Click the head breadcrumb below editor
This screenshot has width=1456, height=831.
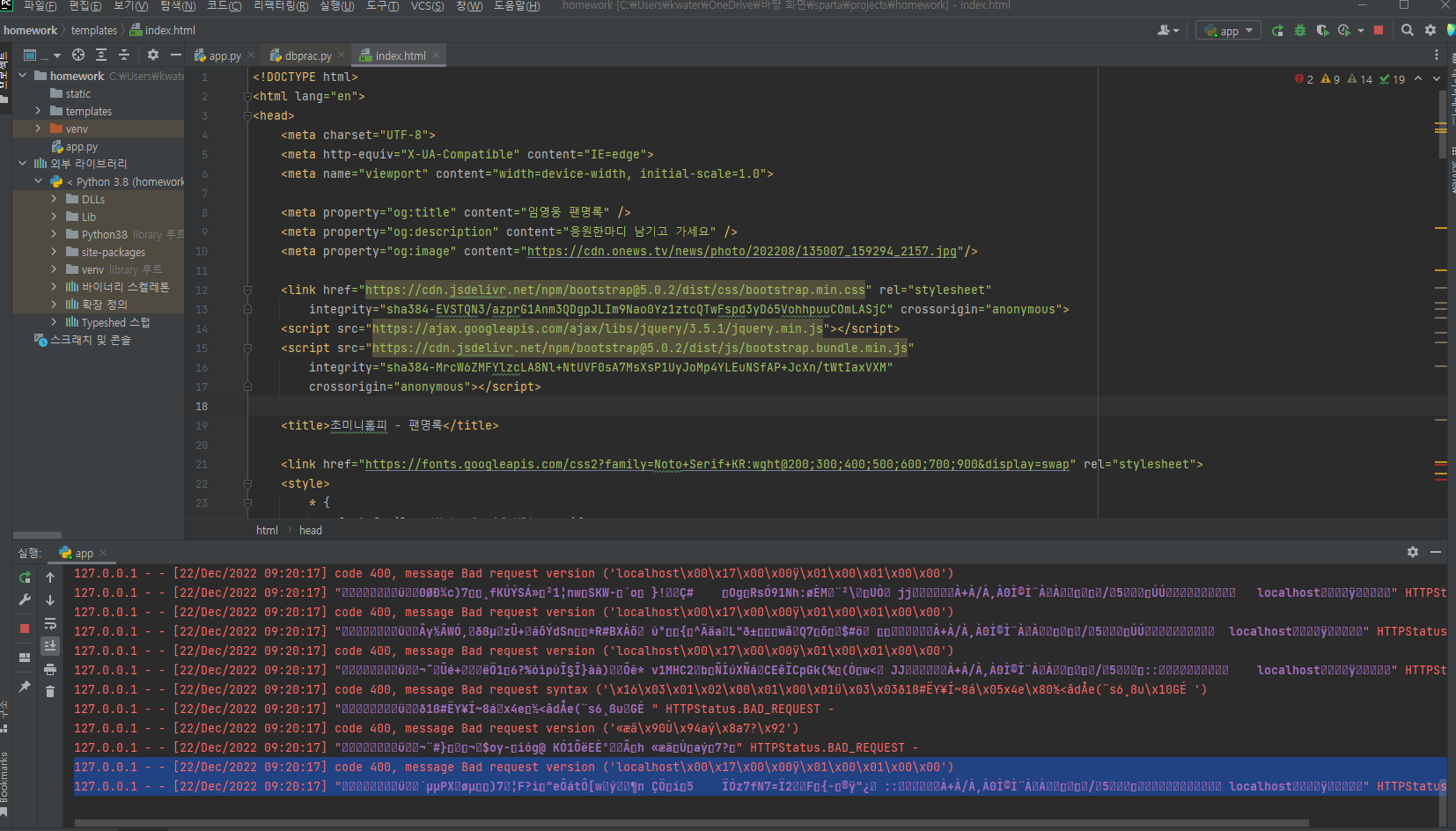tap(311, 530)
